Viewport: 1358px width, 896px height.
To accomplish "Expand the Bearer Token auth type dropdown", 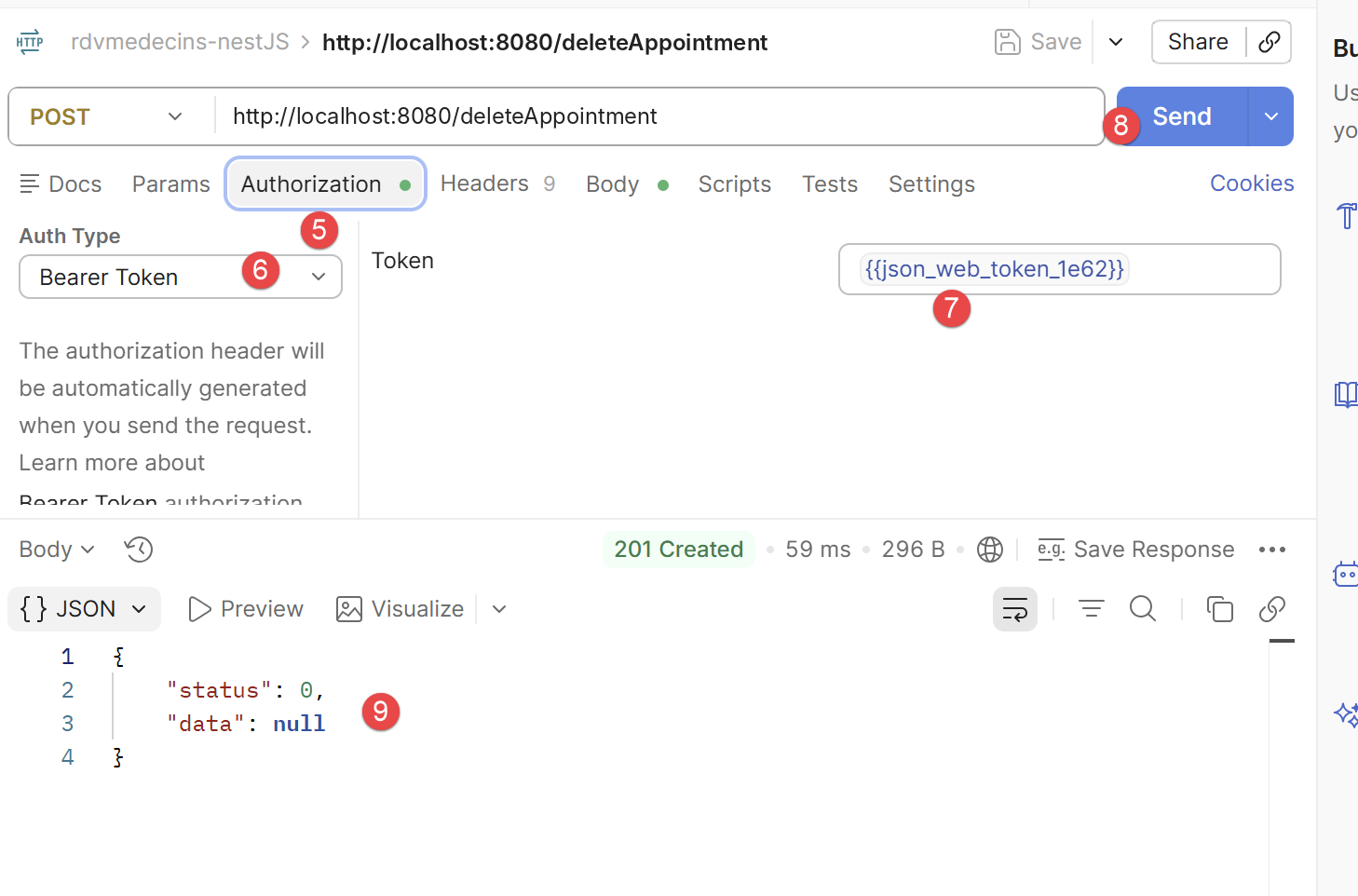I will (181, 277).
